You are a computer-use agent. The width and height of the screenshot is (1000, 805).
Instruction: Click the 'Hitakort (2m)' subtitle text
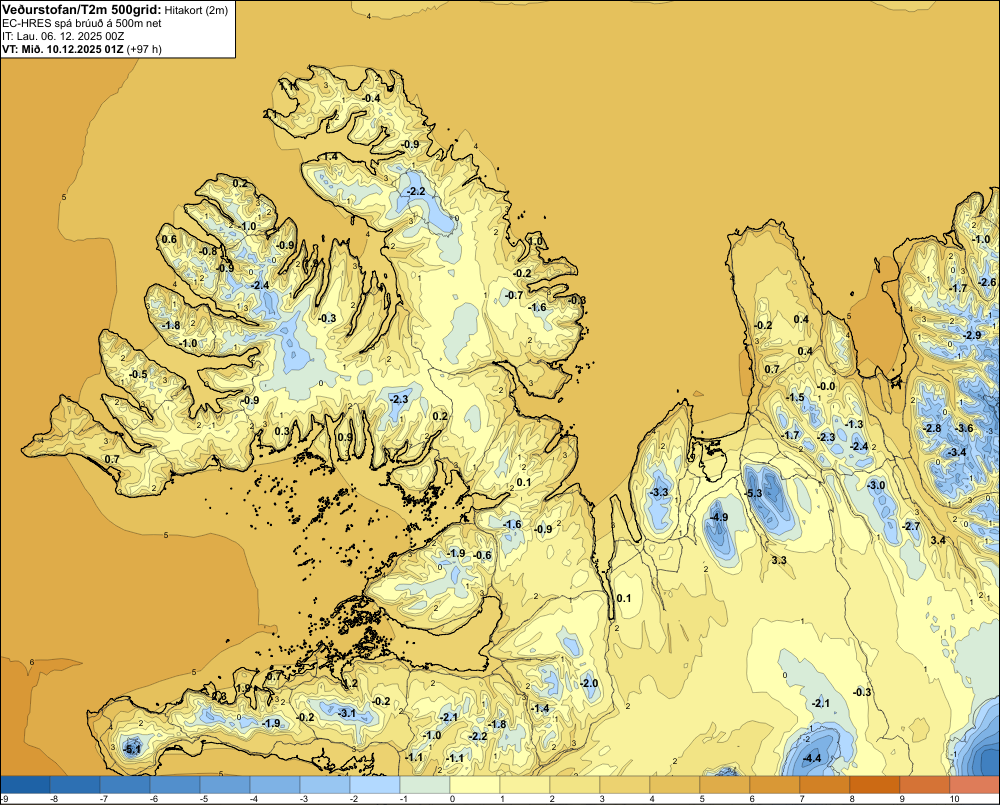tap(195, 10)
